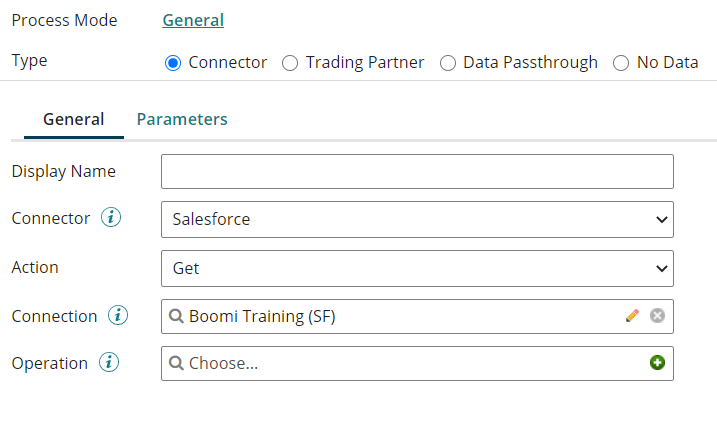Clear the selected connection with gray X

pos(657,316)
